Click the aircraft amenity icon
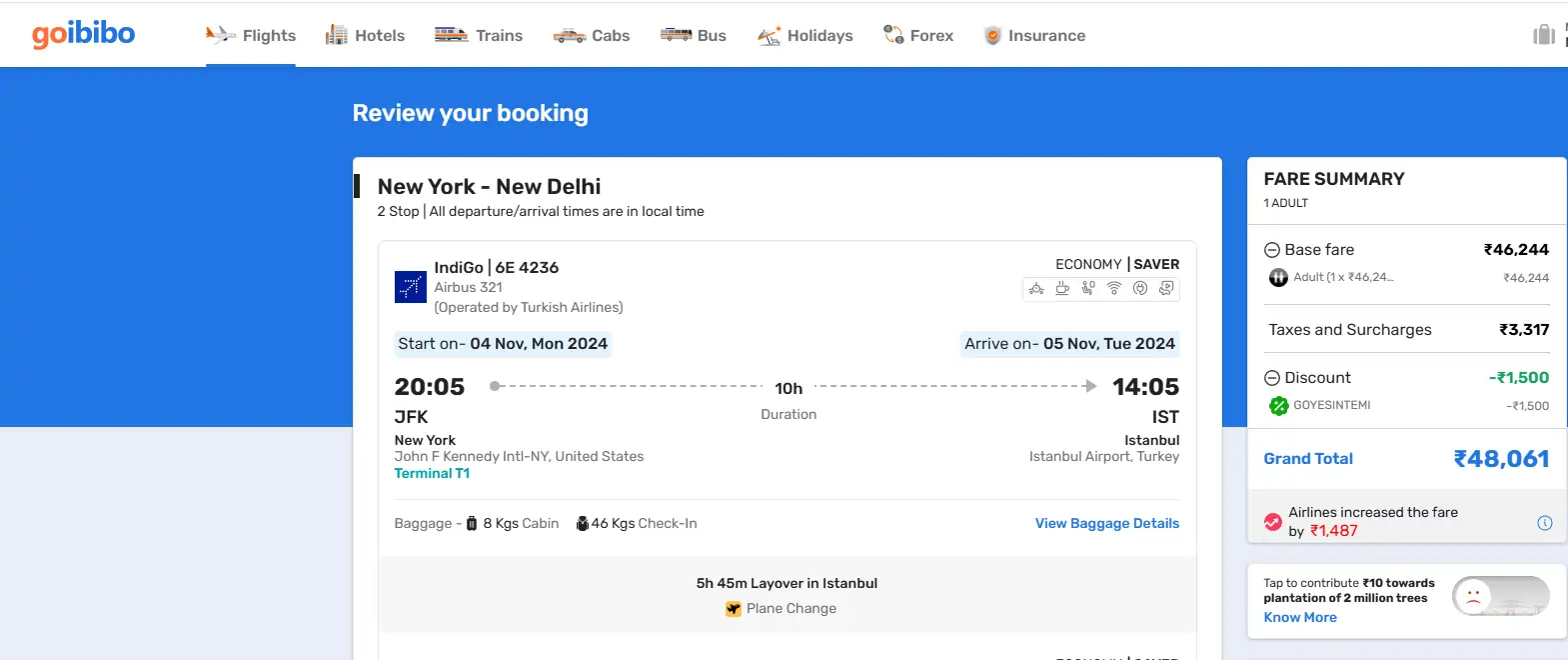Viewport: 1568px width, 660px height. (1035, 288)
